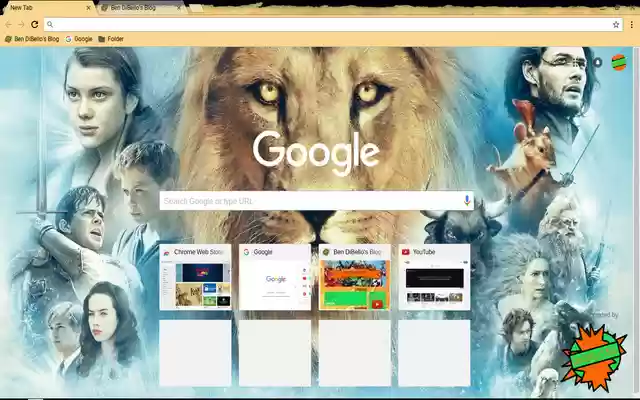Open Google notifications bell
This screenshot has height=400, width=640.
point(597,62)
